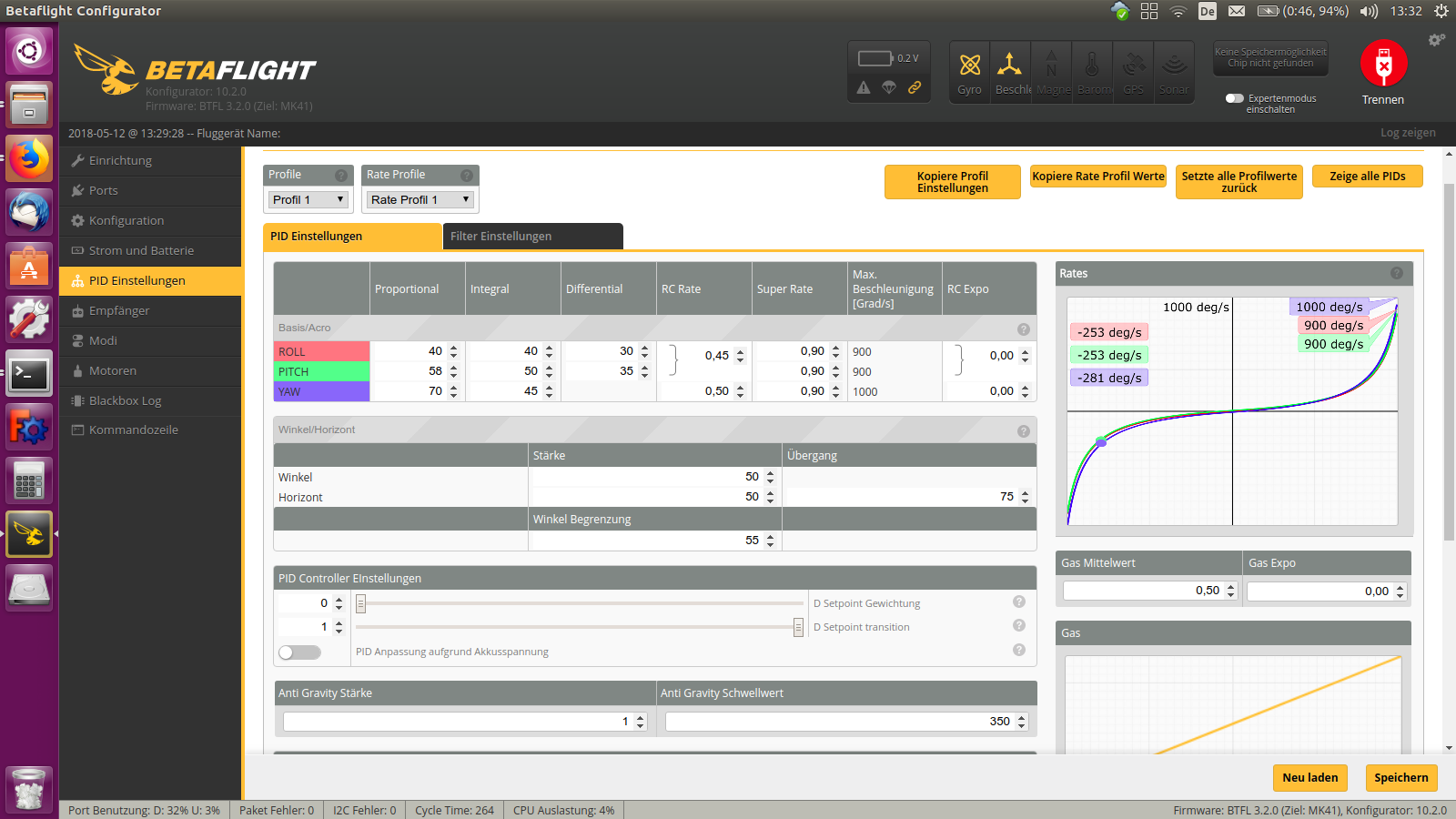1456x819 pixels.
Task: Click the D Setpoint Gewichtung slider
Action: 579,603
